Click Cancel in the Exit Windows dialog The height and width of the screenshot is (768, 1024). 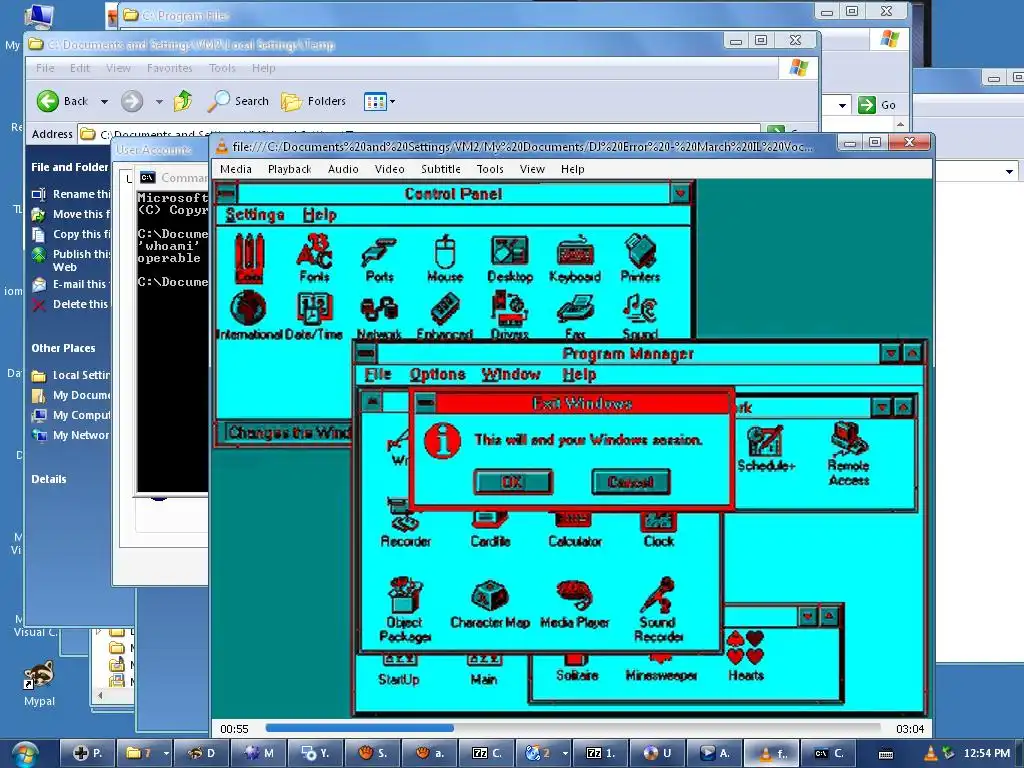630,482
